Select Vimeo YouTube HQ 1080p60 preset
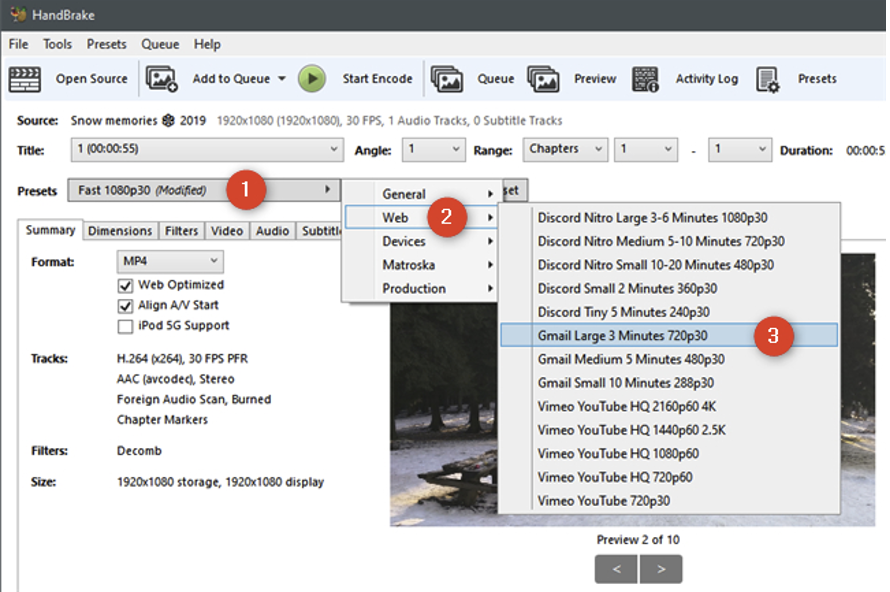This screenshot has width=890, height=592. 669,454
